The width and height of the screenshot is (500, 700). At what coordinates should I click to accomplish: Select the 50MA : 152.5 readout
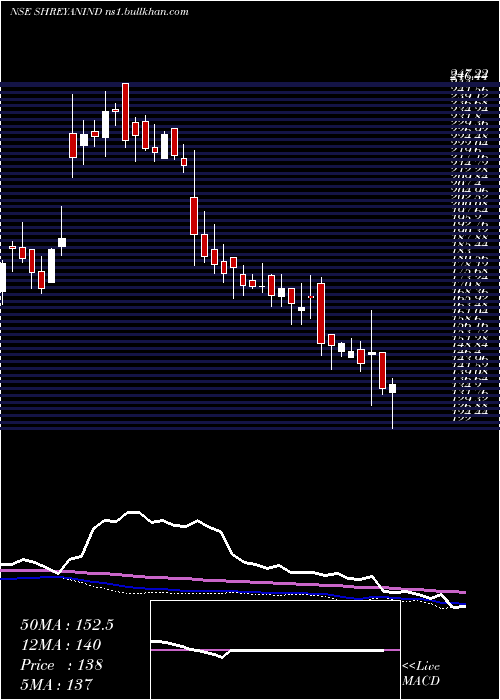(67, 625)
